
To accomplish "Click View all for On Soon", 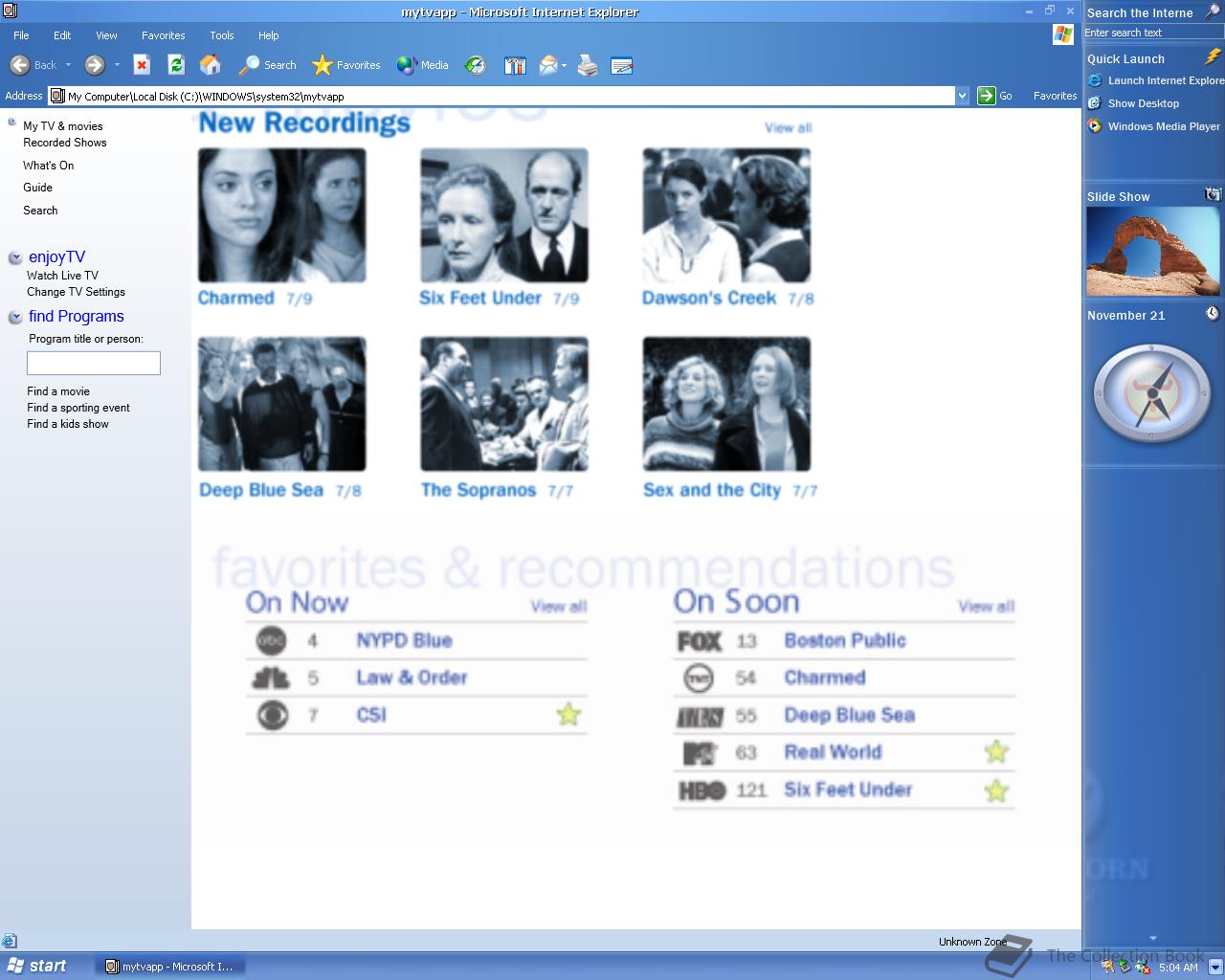I will (x=987, y=607).
